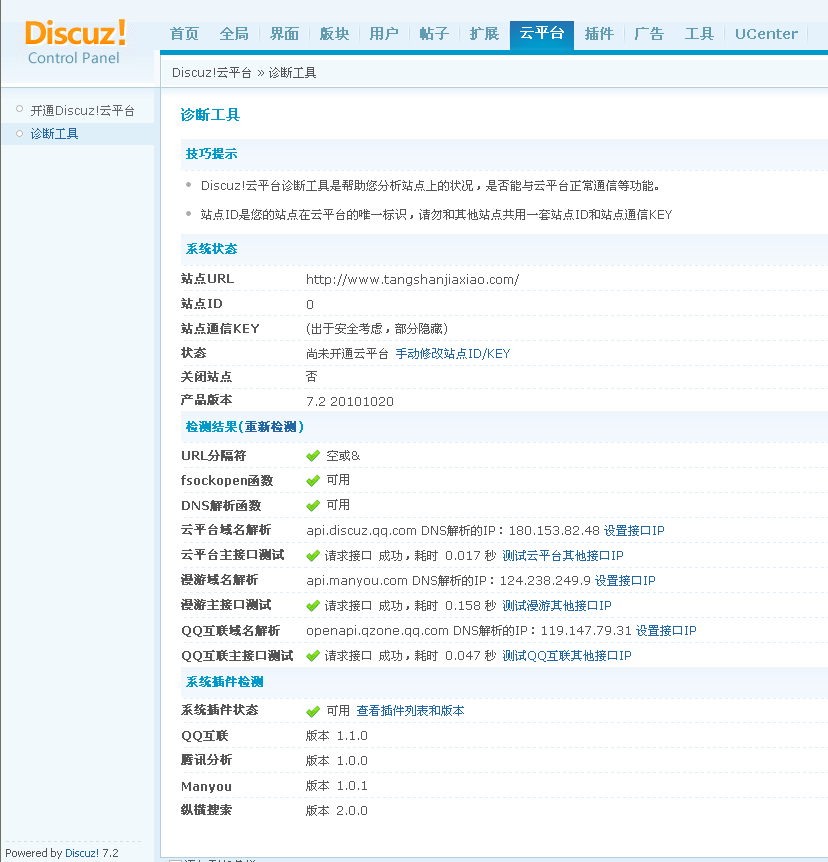The height and width of the screenshot is (862, 828).
Task: Click the 系统状态 section heading
Action: point(211,249)
